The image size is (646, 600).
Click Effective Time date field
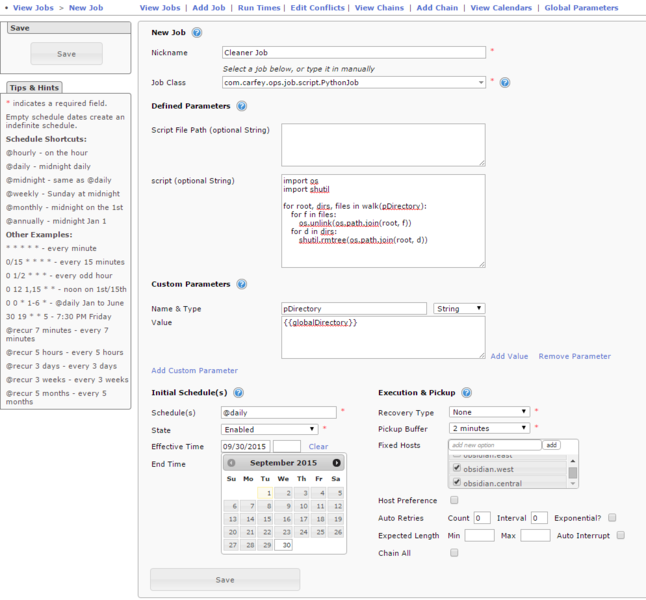pyautogui.click(x=246, y=446)
